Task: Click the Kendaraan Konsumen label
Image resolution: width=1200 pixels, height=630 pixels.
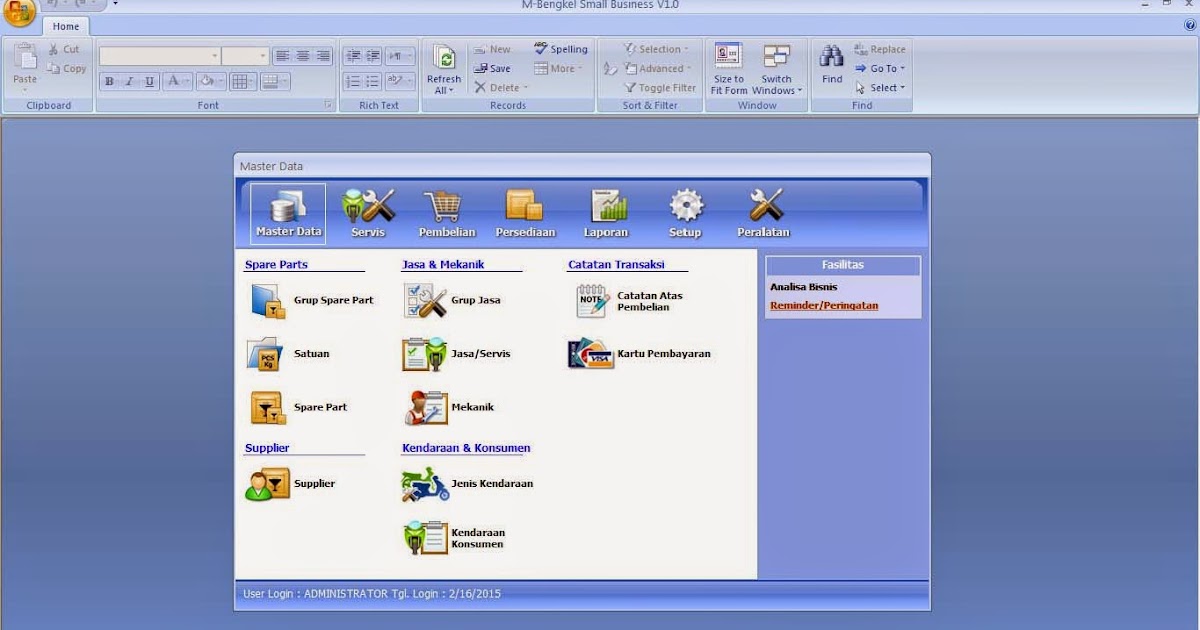Action: coord(478,539)
